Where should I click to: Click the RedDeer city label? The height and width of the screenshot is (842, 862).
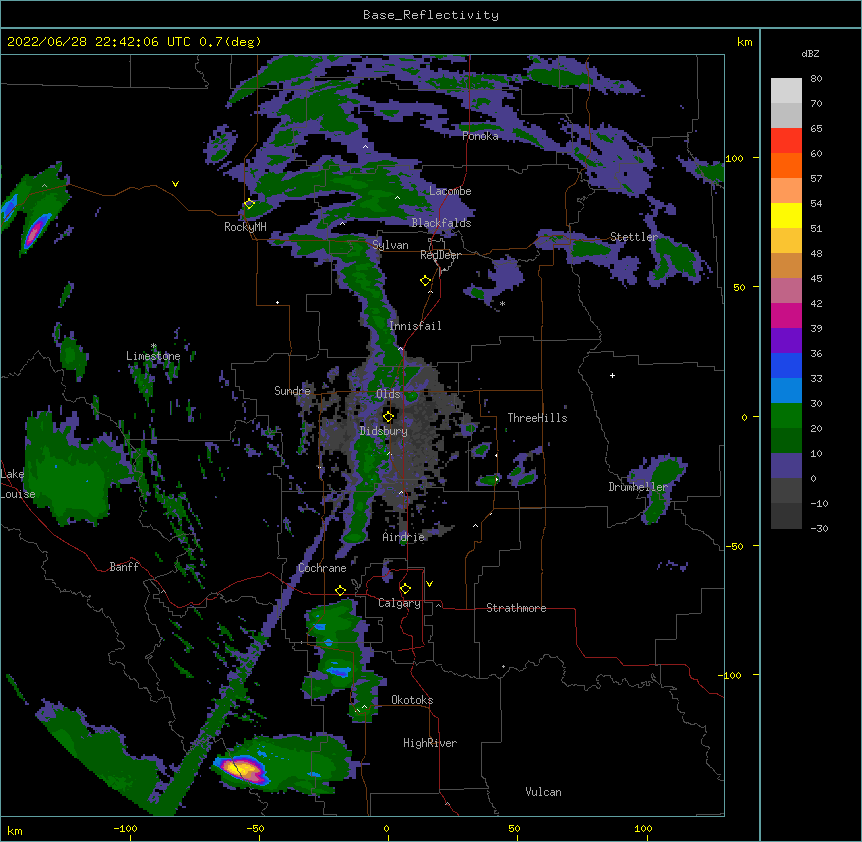coord(440,255)
